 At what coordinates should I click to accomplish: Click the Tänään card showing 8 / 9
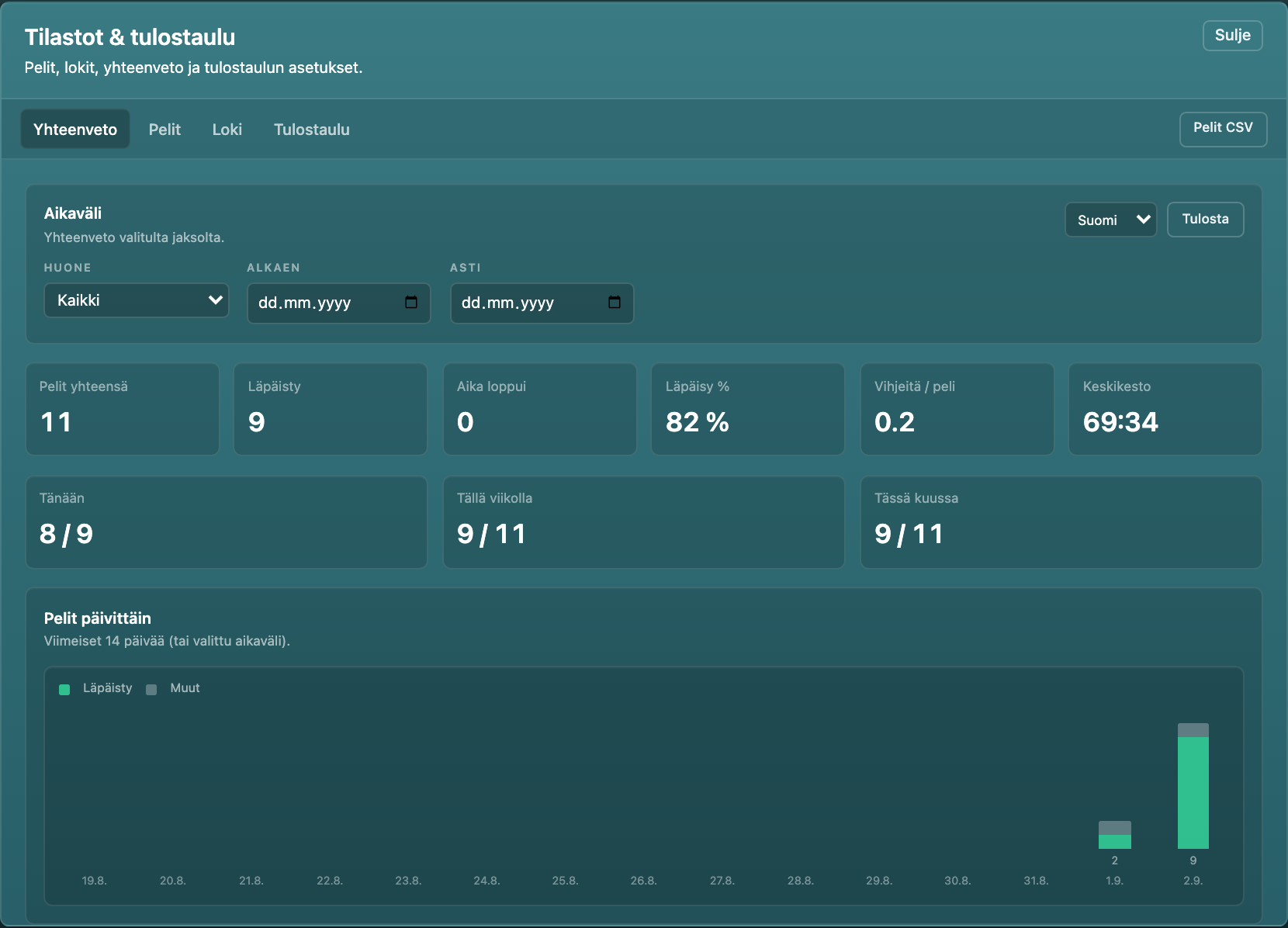click(227, 522)
